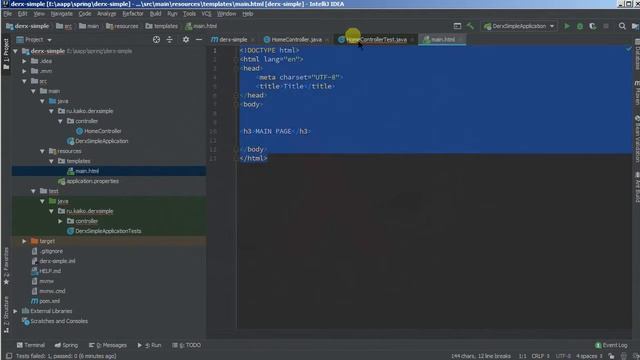640x360 pixels.
Task: Open the Terminal tool window
Action: 31,345
